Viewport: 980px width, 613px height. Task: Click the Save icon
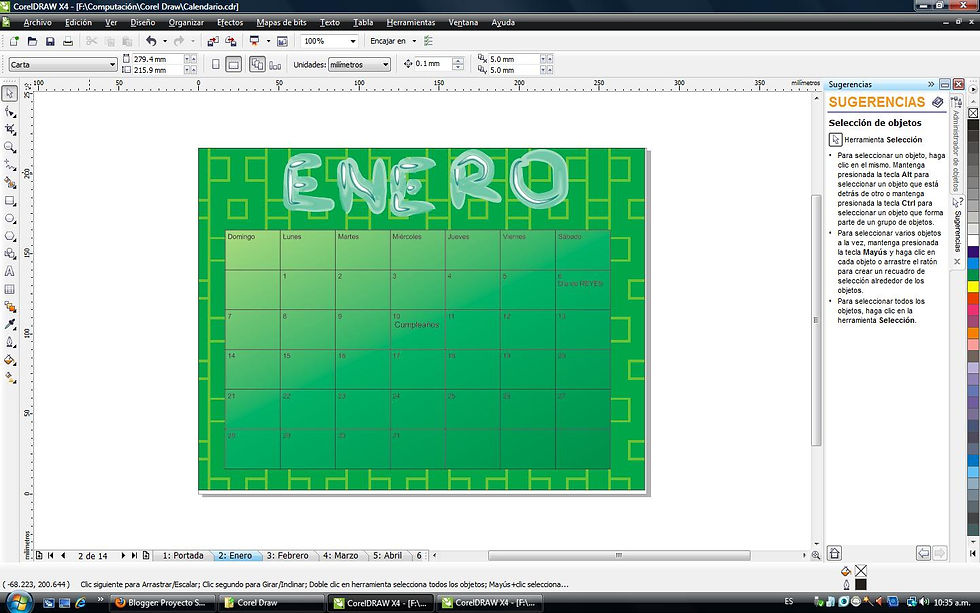(50, 41)
